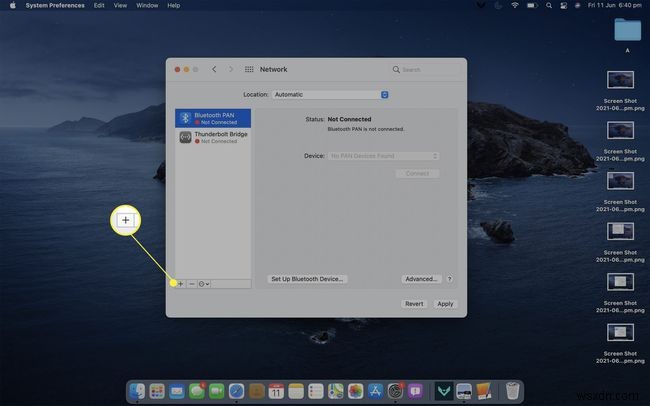Screen dimensions: 650x406
Task: Open Feedback Assistant from the Dock
Action: coord(415,391)
